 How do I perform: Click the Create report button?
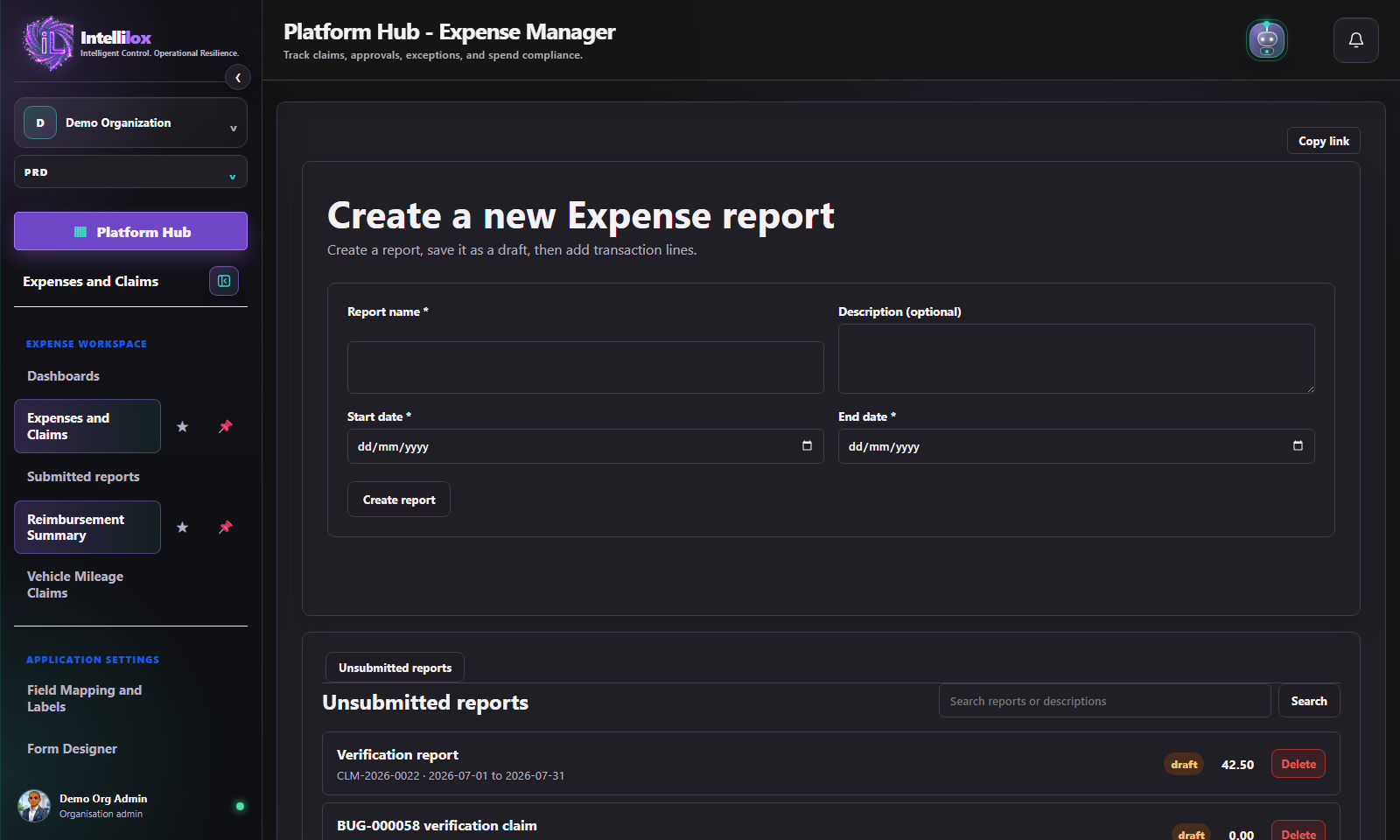[399, 500]
